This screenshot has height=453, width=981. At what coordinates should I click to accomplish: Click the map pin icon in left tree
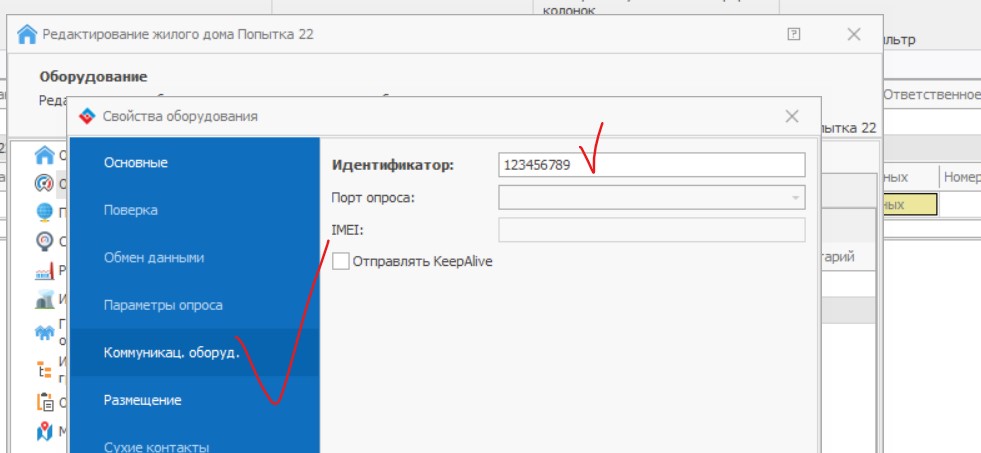pyautogui.click(x=44, y=432)
